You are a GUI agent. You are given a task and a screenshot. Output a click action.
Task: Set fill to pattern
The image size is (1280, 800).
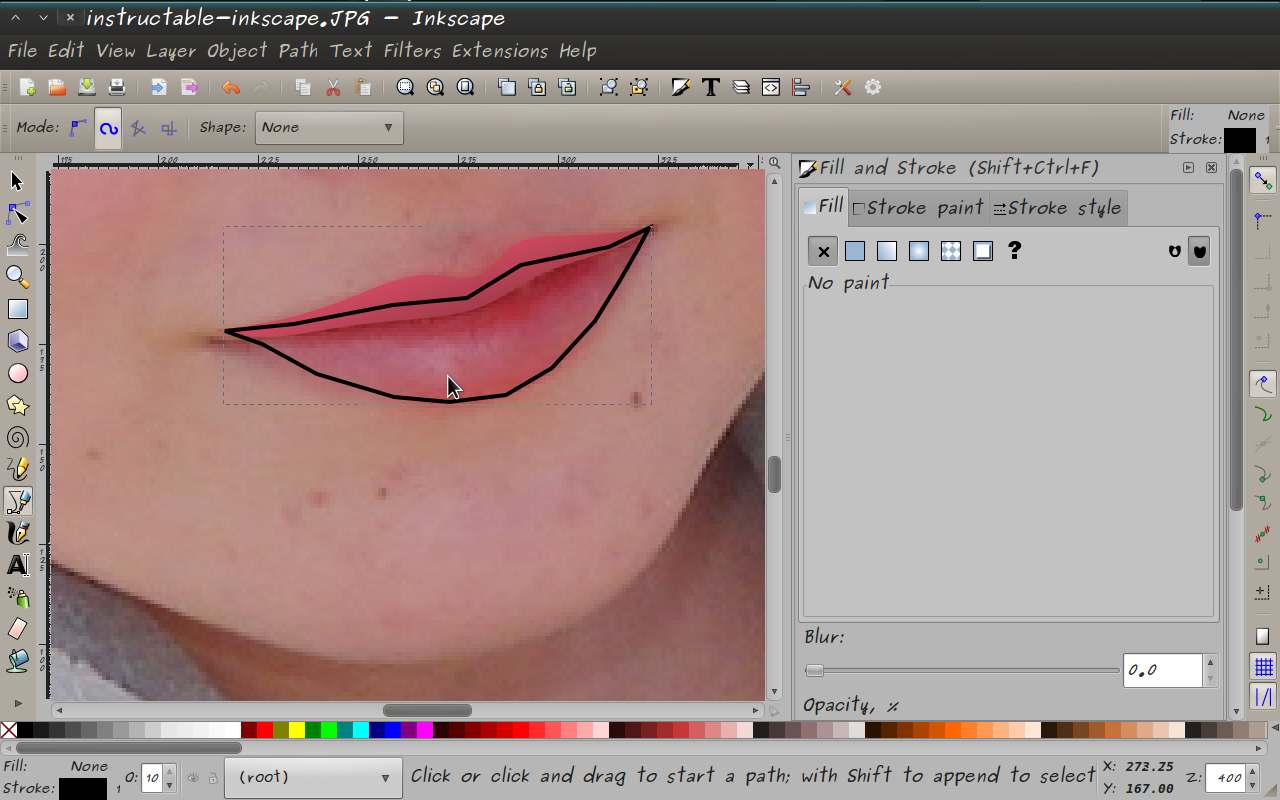click(x=949, y=251)
